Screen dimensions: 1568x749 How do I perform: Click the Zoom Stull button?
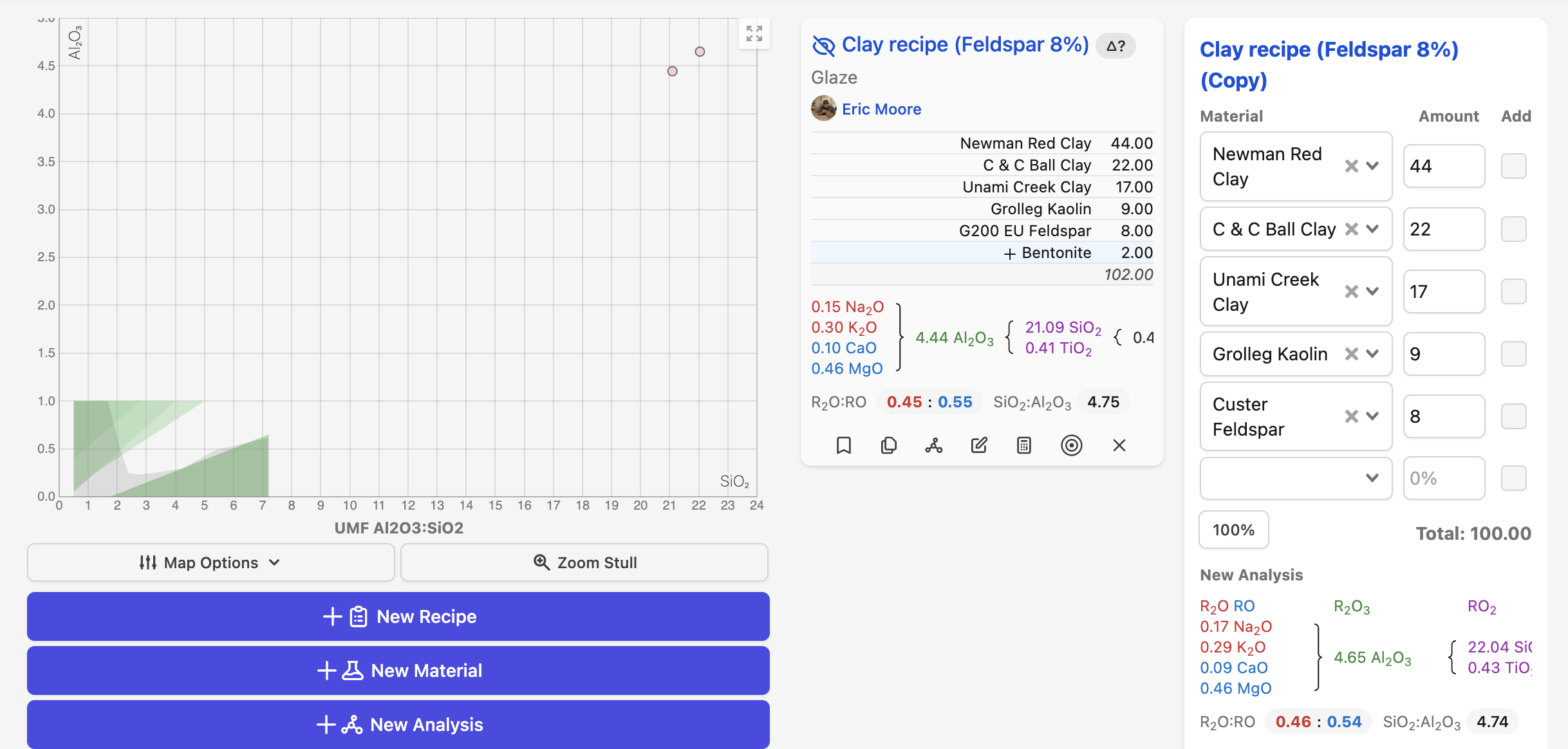tap(584, 562)
